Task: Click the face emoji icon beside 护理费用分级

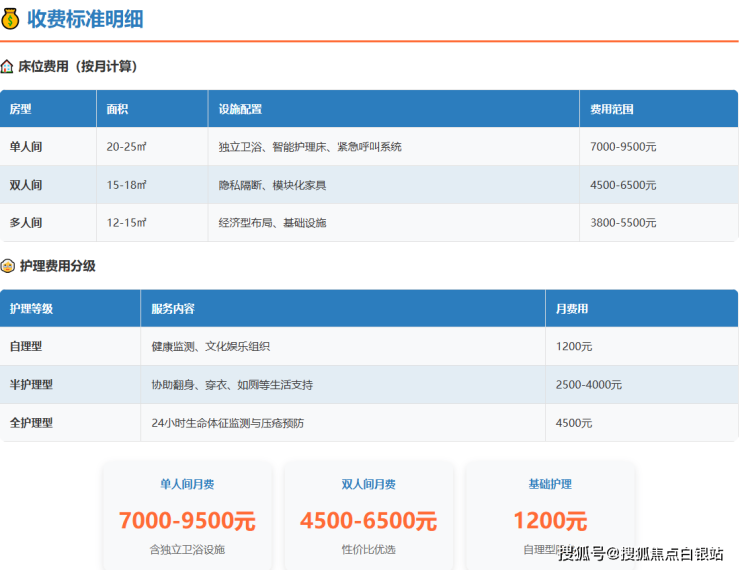Action: pos(8,266)
